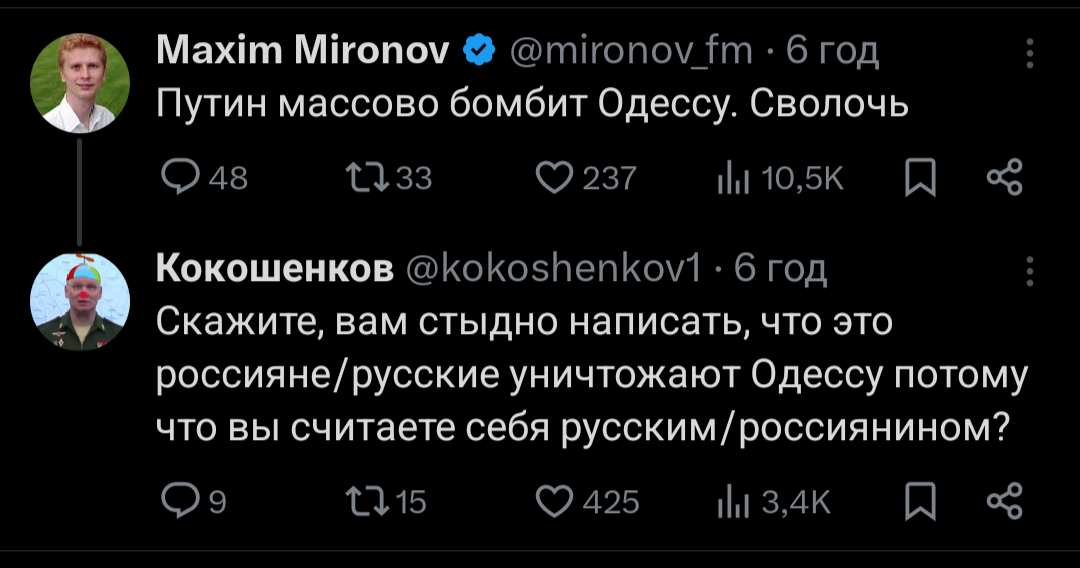This screenshot has height=568, width=1080.
Task: Bookmark Maxim Mironov's tweet
Action: [x=916, y=178]
